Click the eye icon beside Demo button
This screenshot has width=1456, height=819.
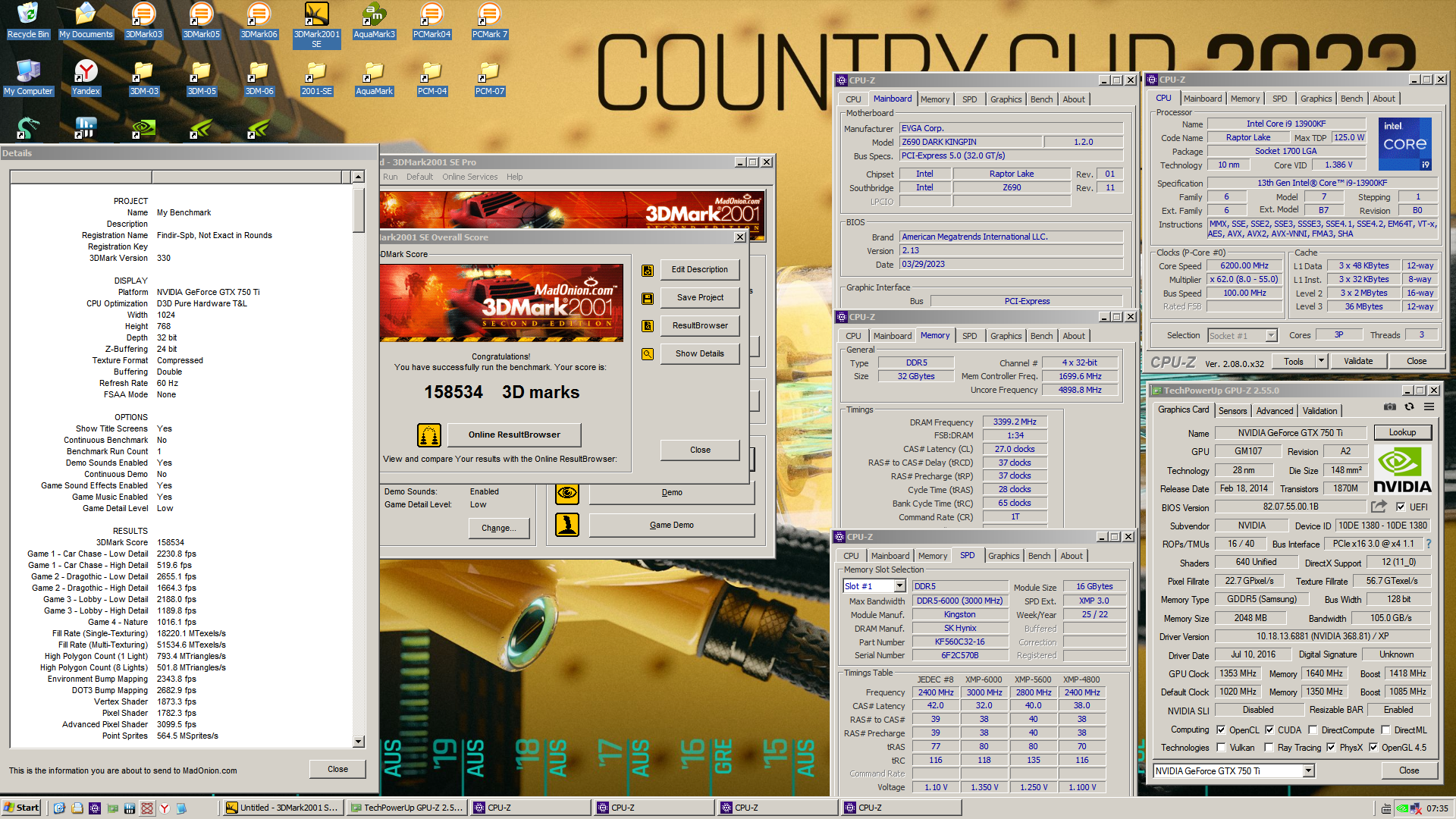(567, 493)
